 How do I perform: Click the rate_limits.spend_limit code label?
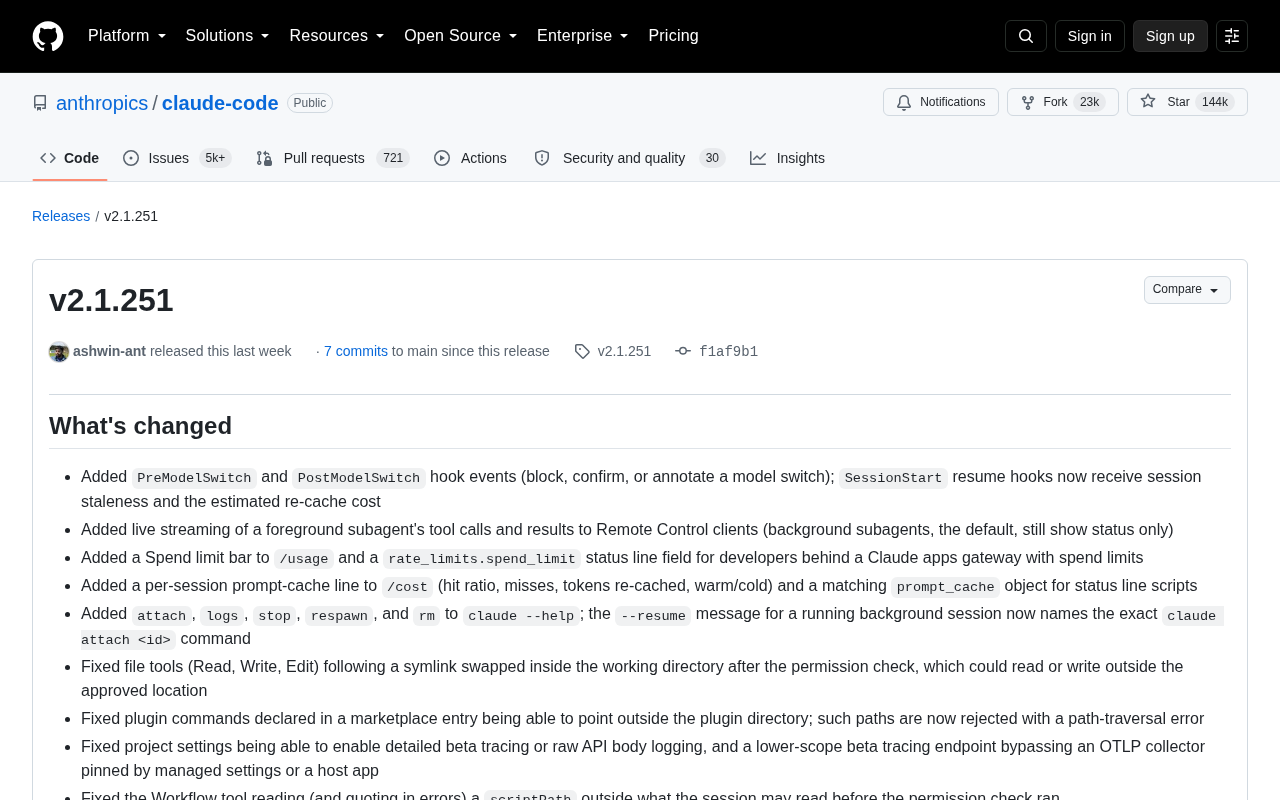(482, 559)
